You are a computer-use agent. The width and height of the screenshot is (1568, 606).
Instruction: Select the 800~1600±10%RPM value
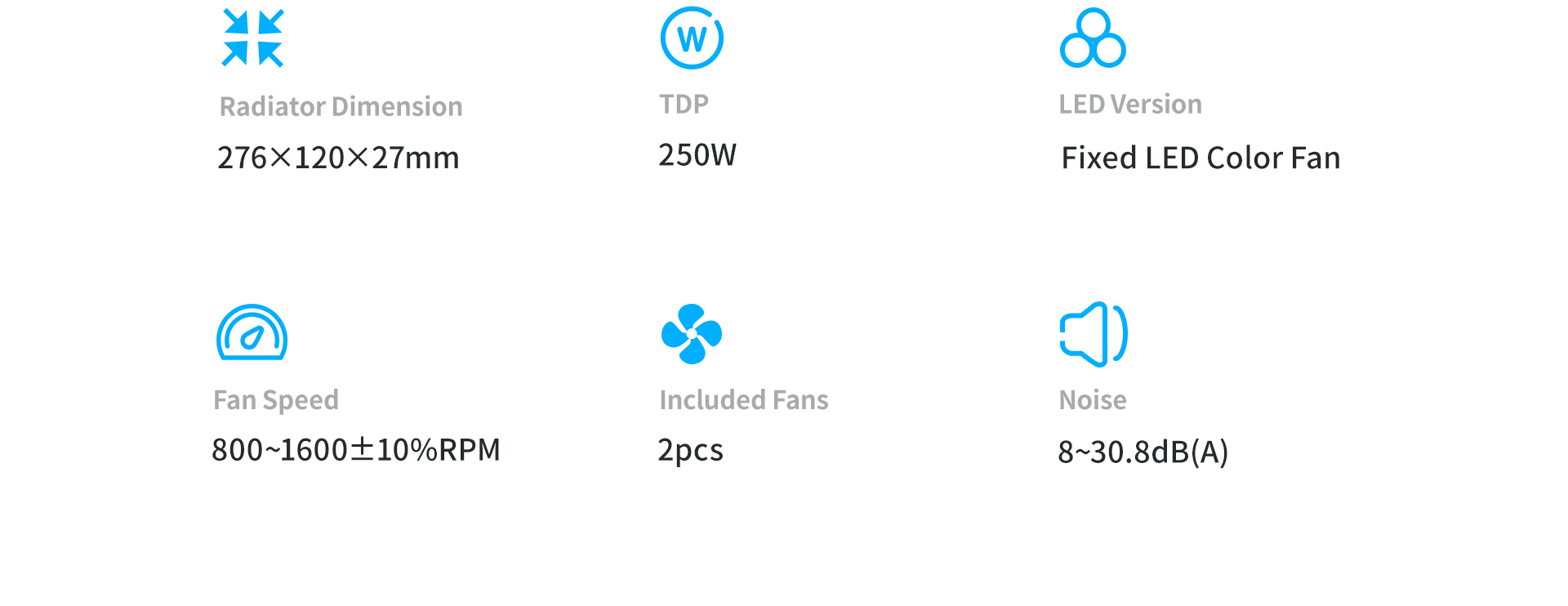[356, 450]
